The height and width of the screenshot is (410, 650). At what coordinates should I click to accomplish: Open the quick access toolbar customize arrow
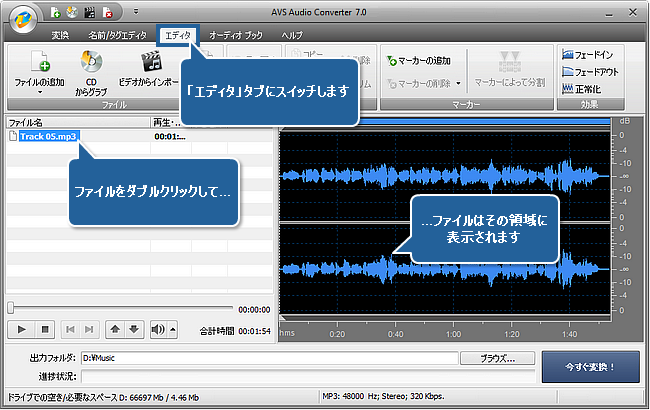[x=136, y=12]
